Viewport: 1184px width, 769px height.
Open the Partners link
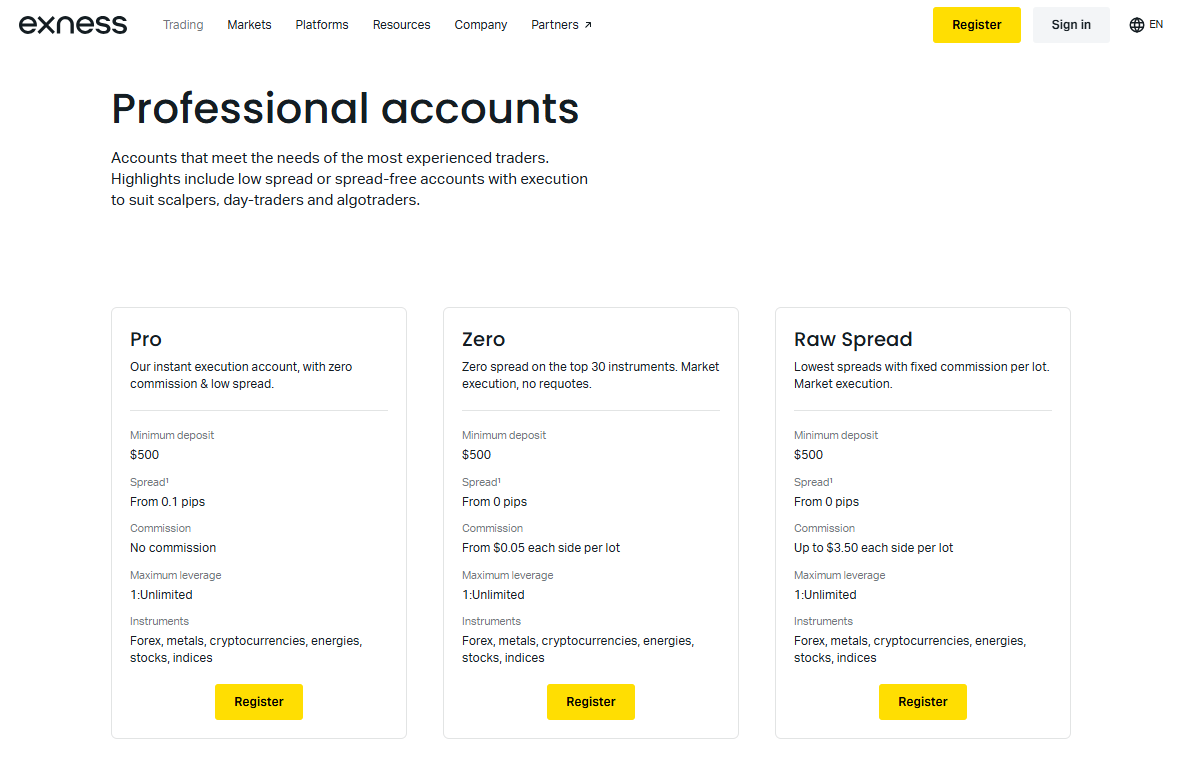pyautogui.click(x=555, y=25)
